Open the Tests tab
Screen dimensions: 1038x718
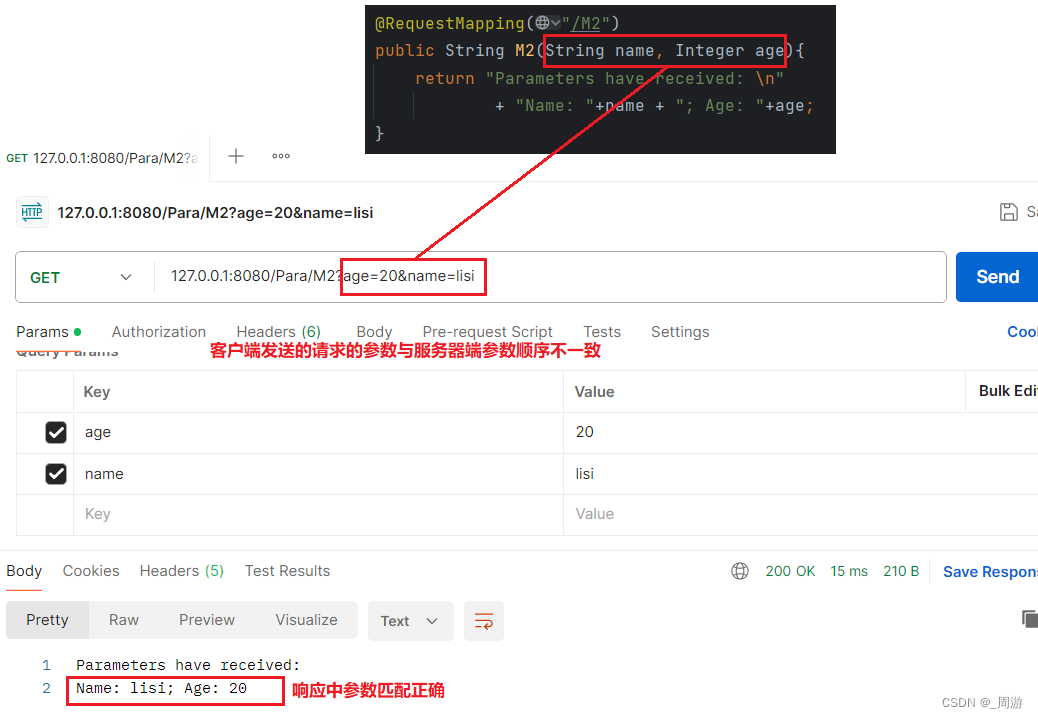click(602, 332)
